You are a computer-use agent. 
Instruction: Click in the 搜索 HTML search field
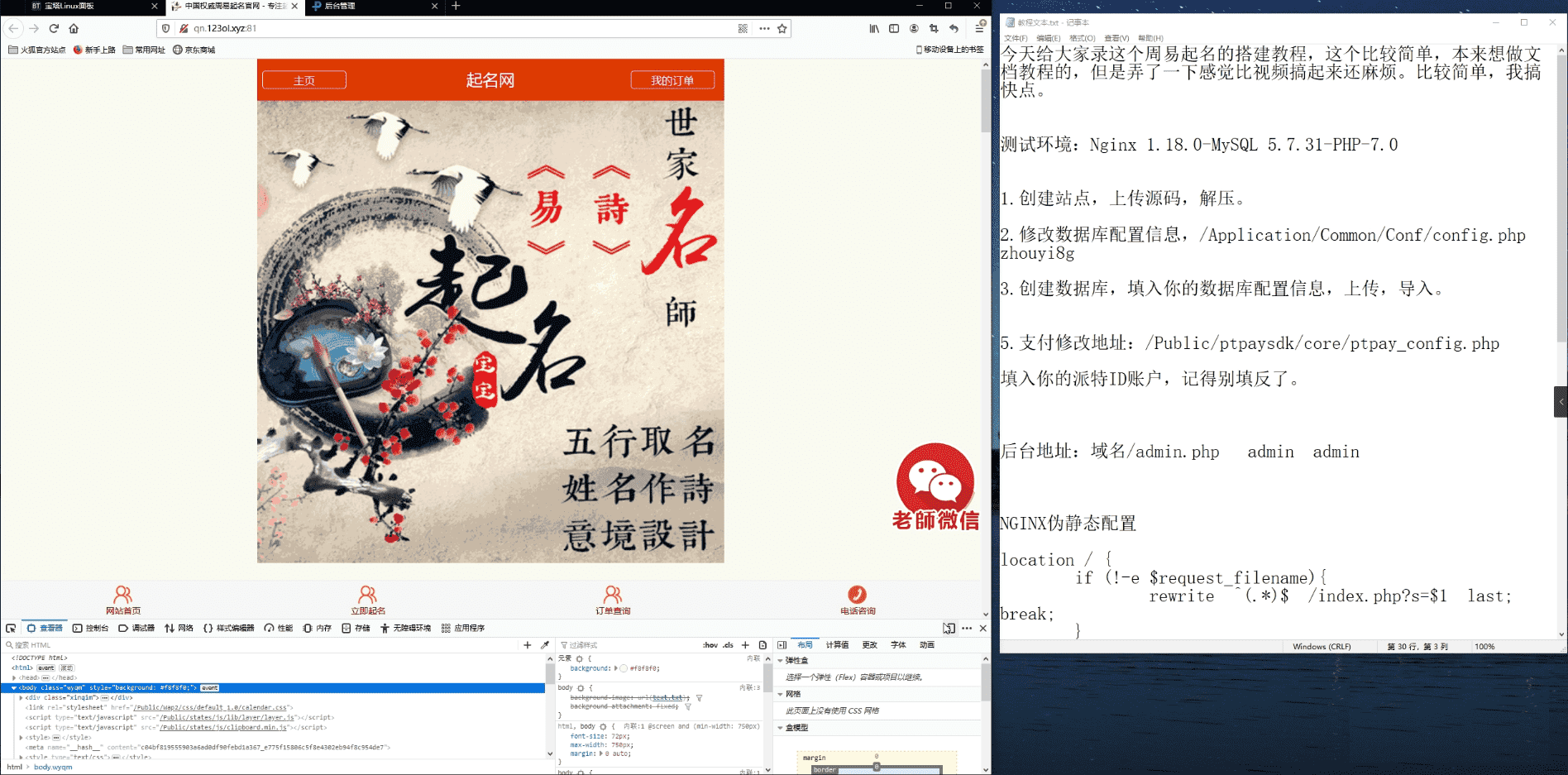click(261, 645)
